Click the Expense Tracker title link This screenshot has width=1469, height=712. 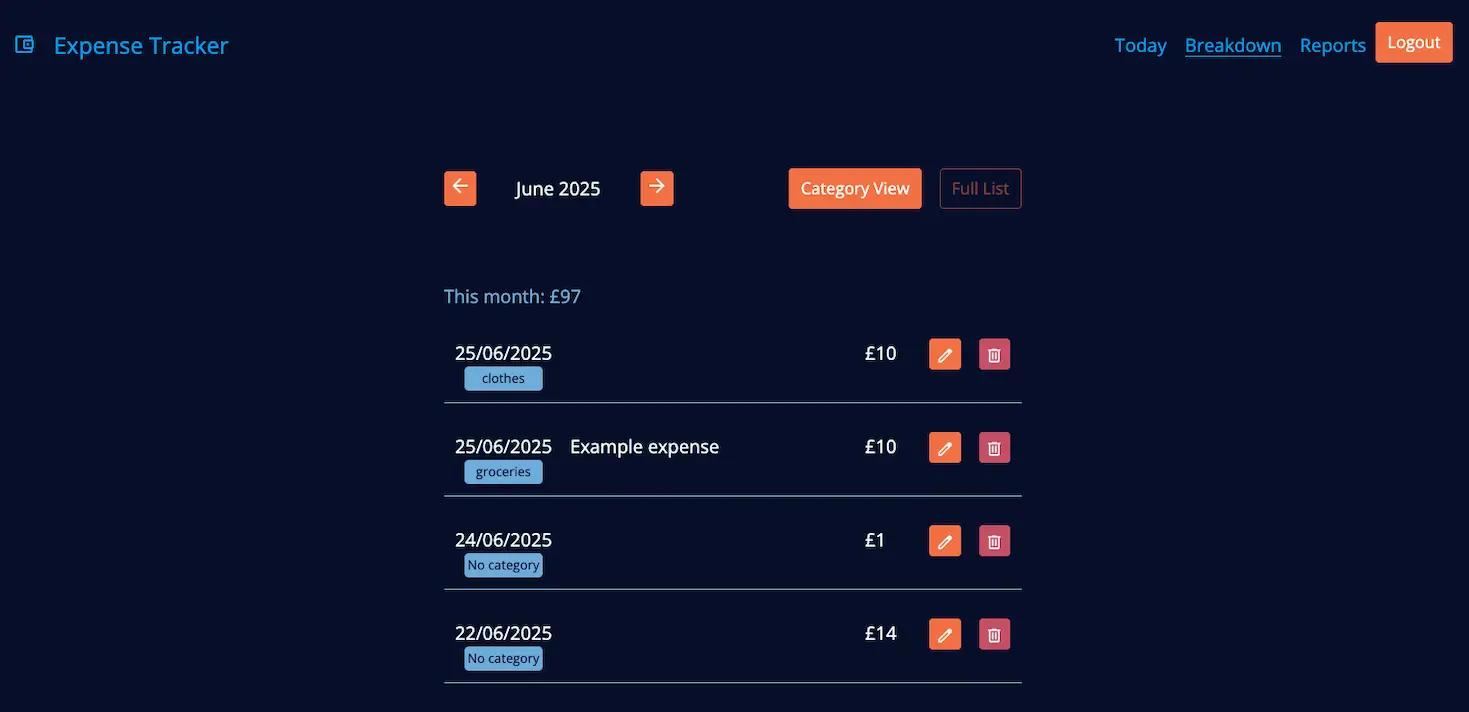click(x=140, y=45)
